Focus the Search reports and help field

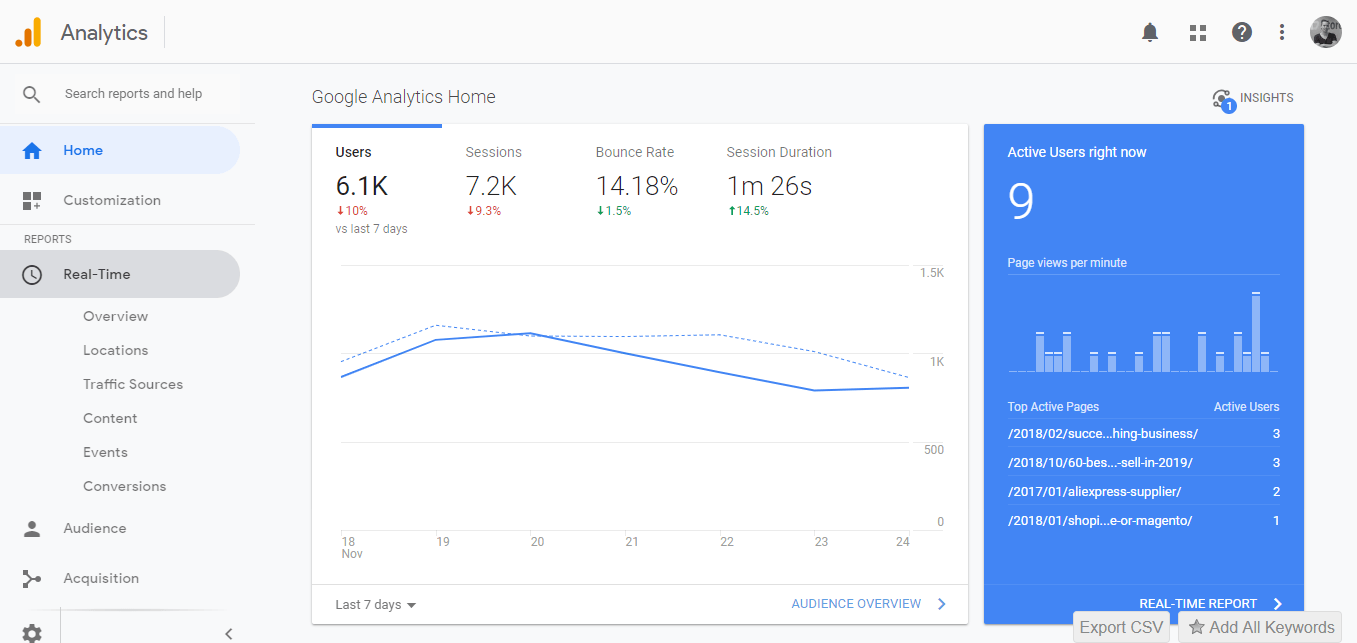(x=133, y=94)
